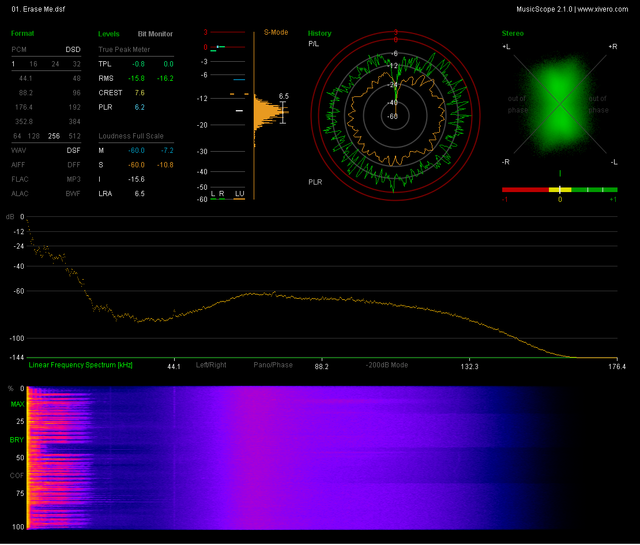Open the www.xivero.com link
The height and width of the screenshot is (545, 640).
point(603,9)
